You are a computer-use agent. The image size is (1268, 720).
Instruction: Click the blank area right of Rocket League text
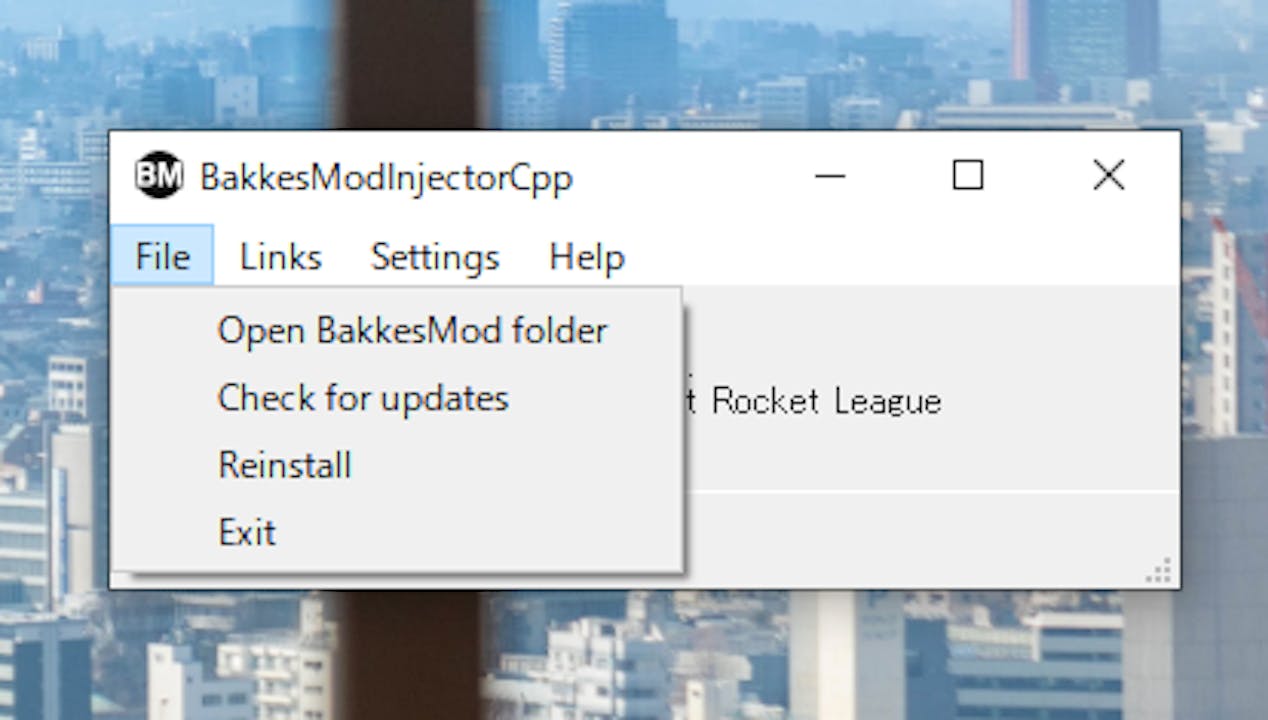click(x=1060, y=401)
